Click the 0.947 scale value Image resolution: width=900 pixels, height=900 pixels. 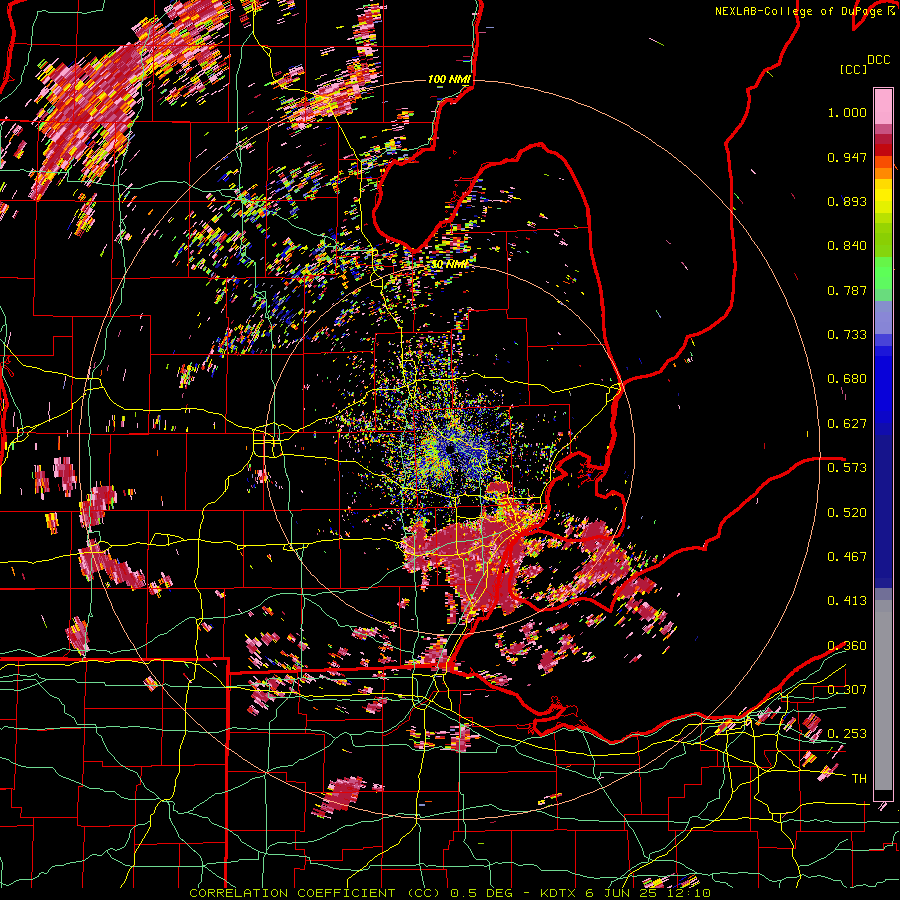click(847, 157)
